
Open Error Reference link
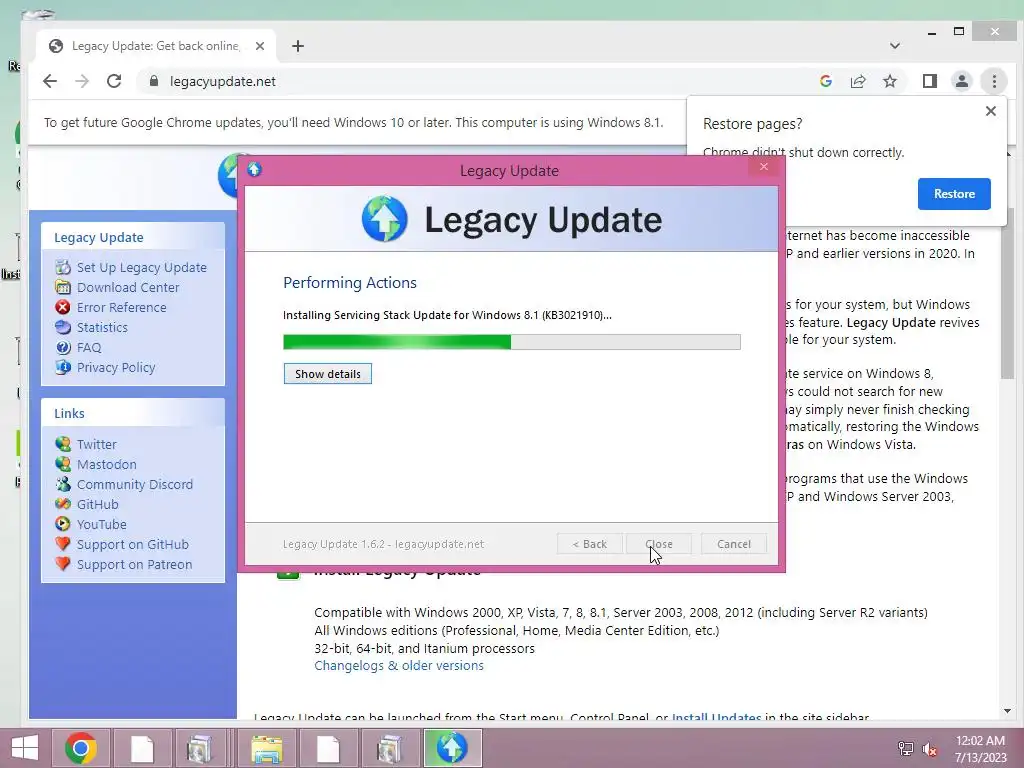(121, 307)
